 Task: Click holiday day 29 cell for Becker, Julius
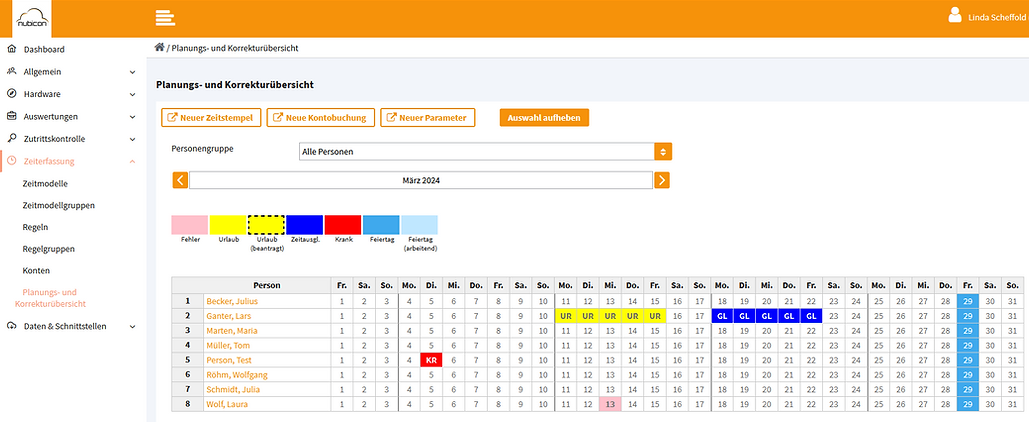(x=968, y=301)
